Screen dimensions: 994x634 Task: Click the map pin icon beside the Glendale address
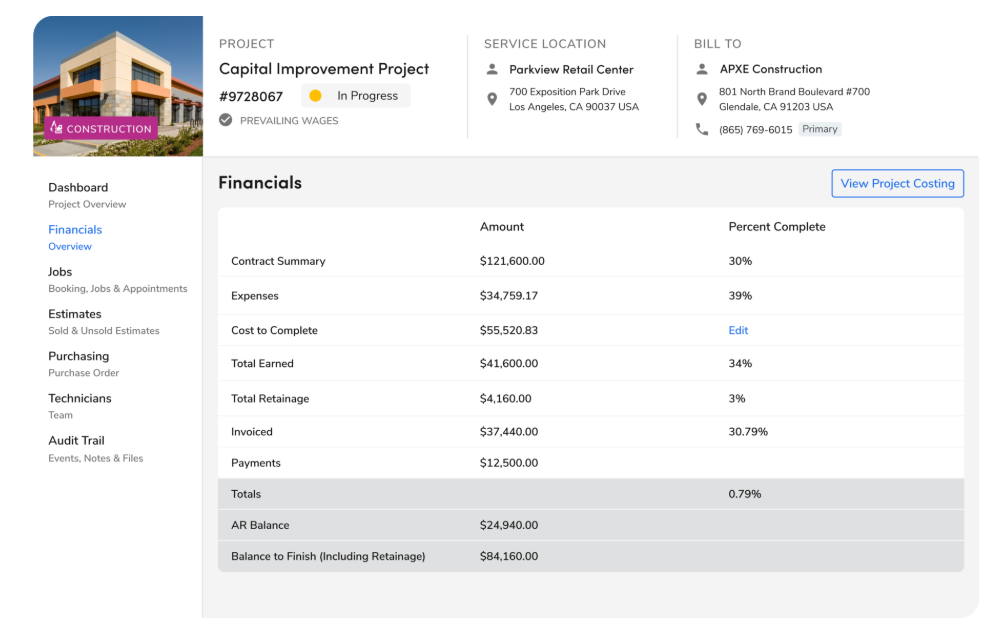pos(702,99)
